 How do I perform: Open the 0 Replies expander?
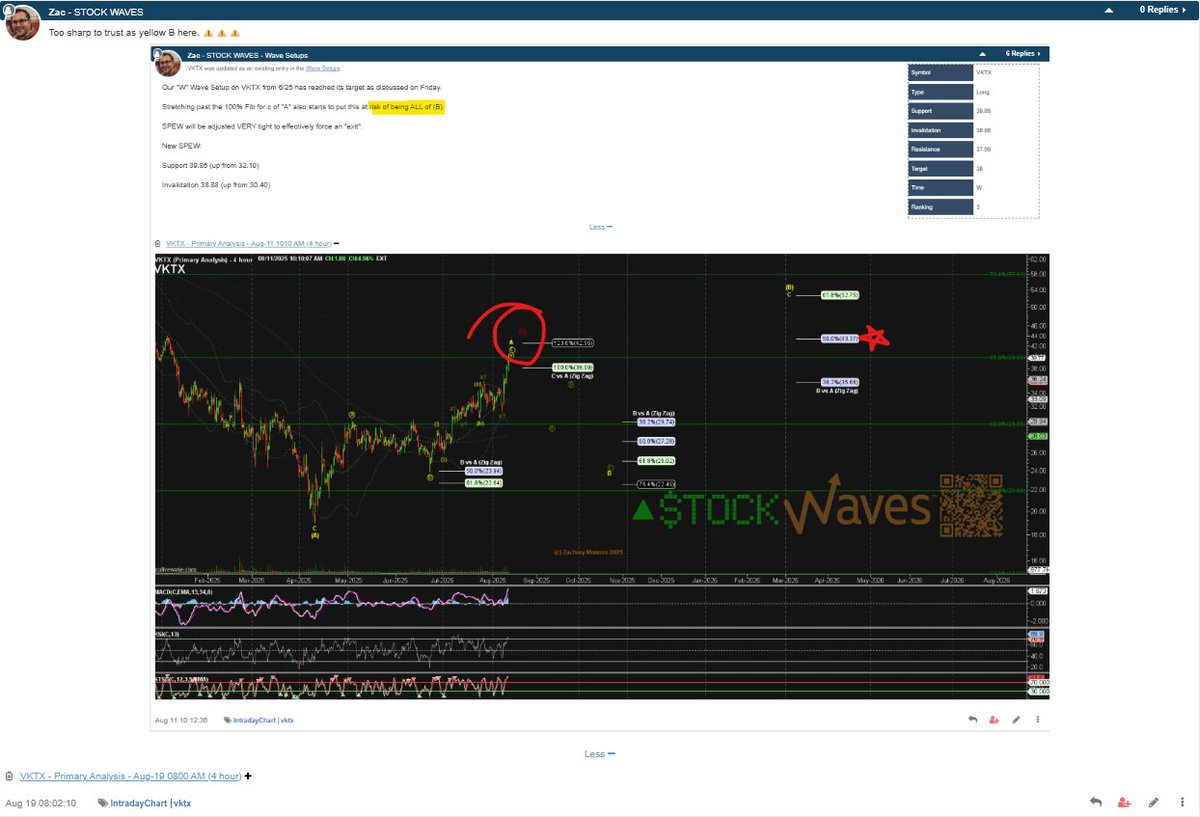click(x=1161, y=10)
